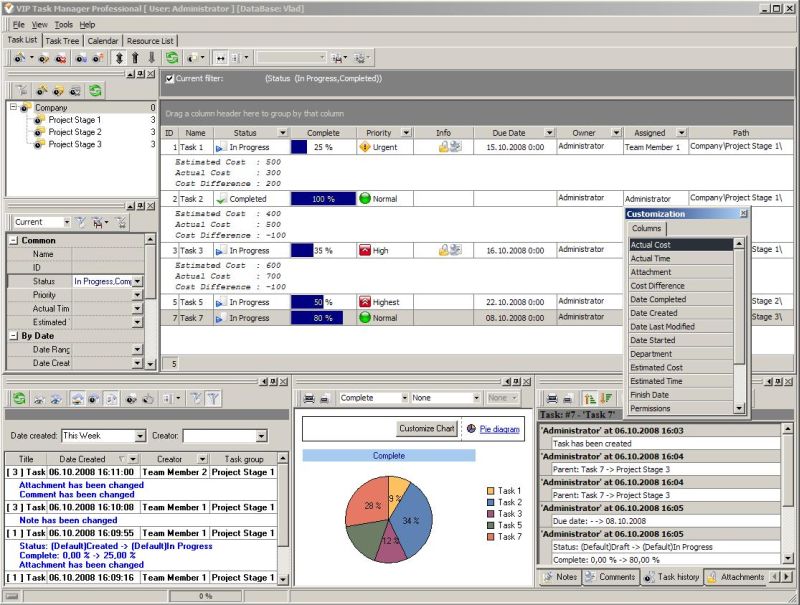
Task: Click the orange descending sort icon in task history panel
Action: point(606,398)
